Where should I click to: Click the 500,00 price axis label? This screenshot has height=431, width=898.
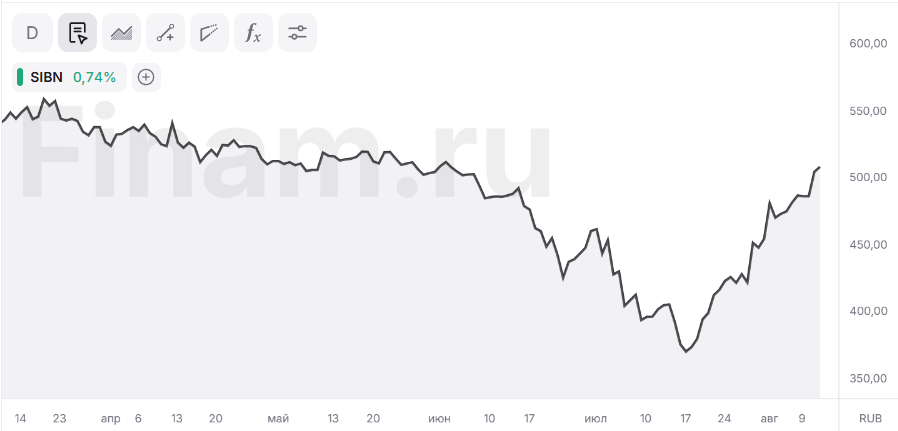[x=868, y=177]
